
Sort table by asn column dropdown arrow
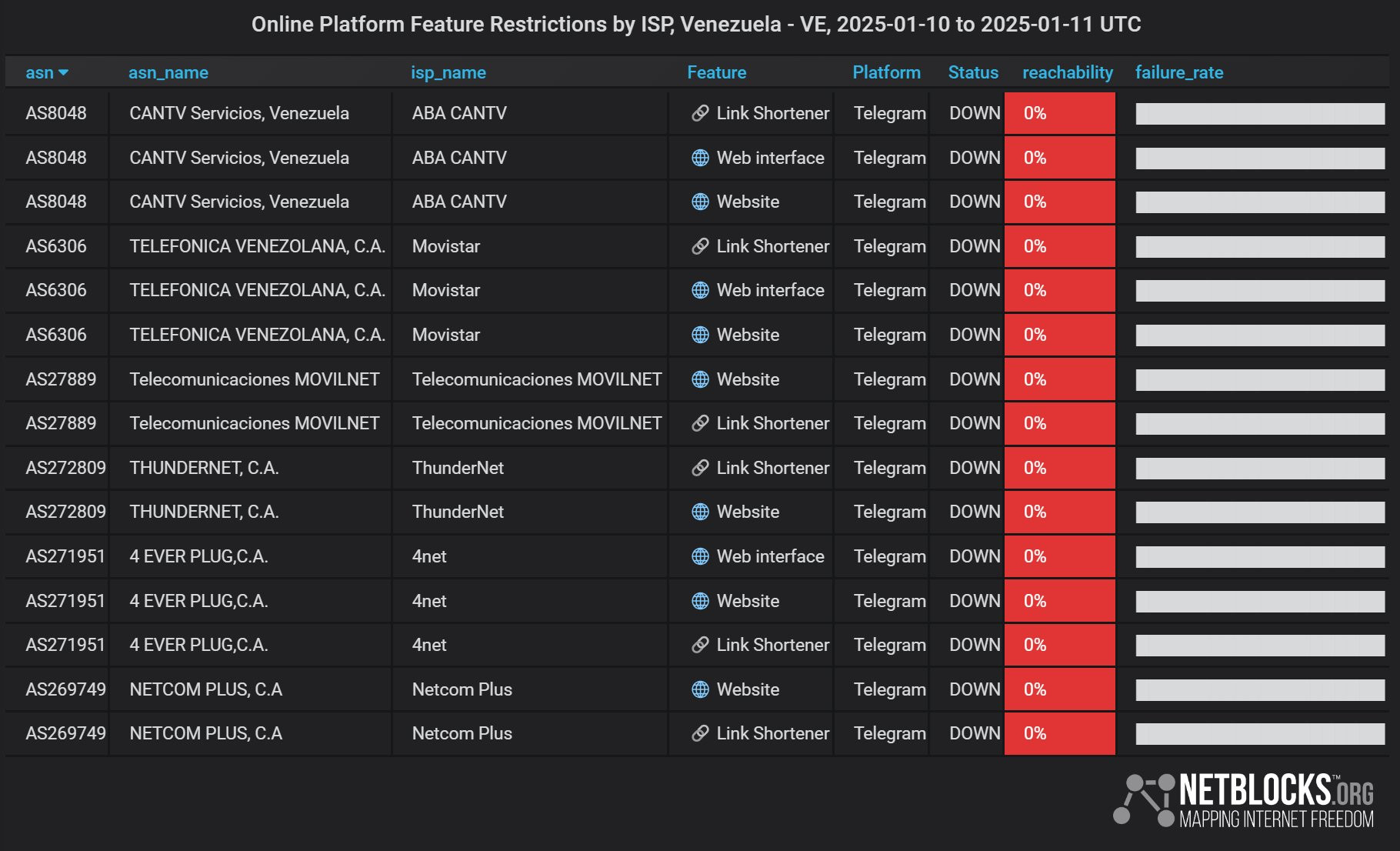point(63,72)
